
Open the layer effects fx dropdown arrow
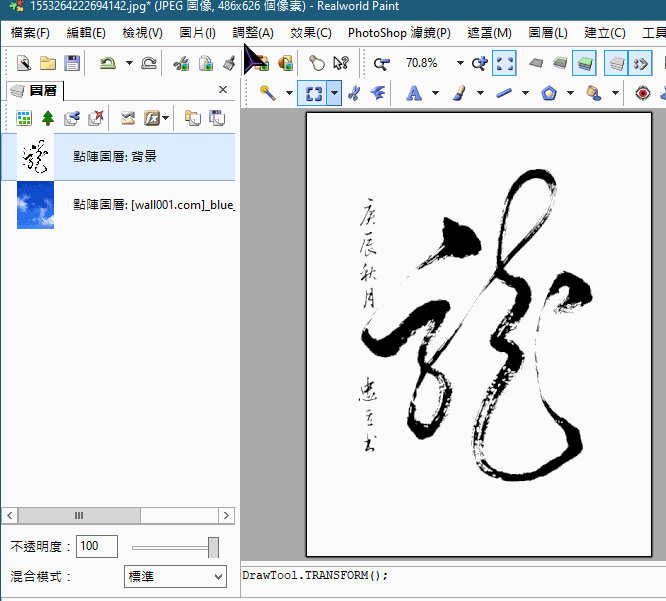click(x=165, y=118)
